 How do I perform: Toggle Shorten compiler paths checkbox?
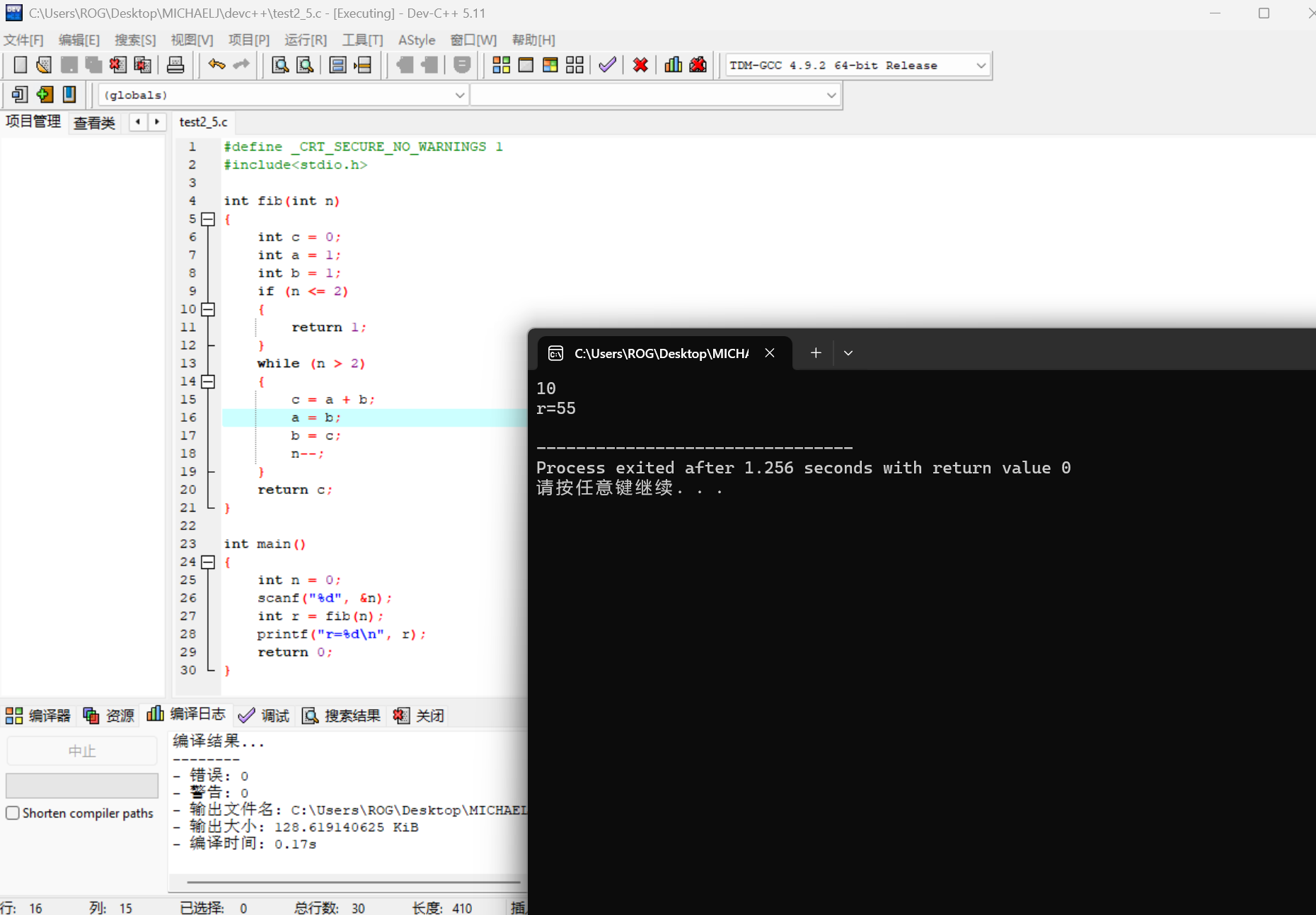(x=13, y=813)
